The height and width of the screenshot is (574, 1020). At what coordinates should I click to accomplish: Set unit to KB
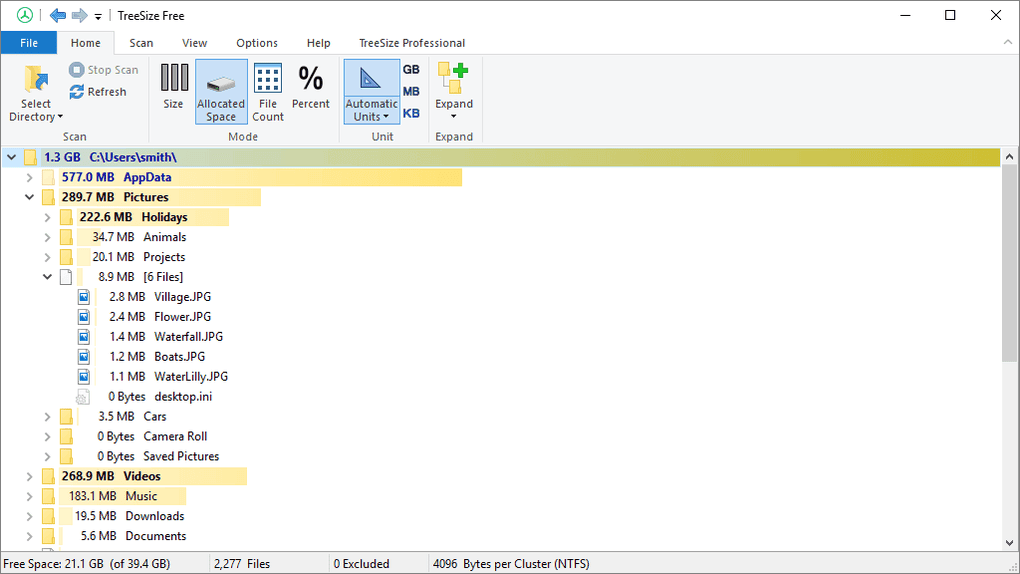(x=411, y=113)
